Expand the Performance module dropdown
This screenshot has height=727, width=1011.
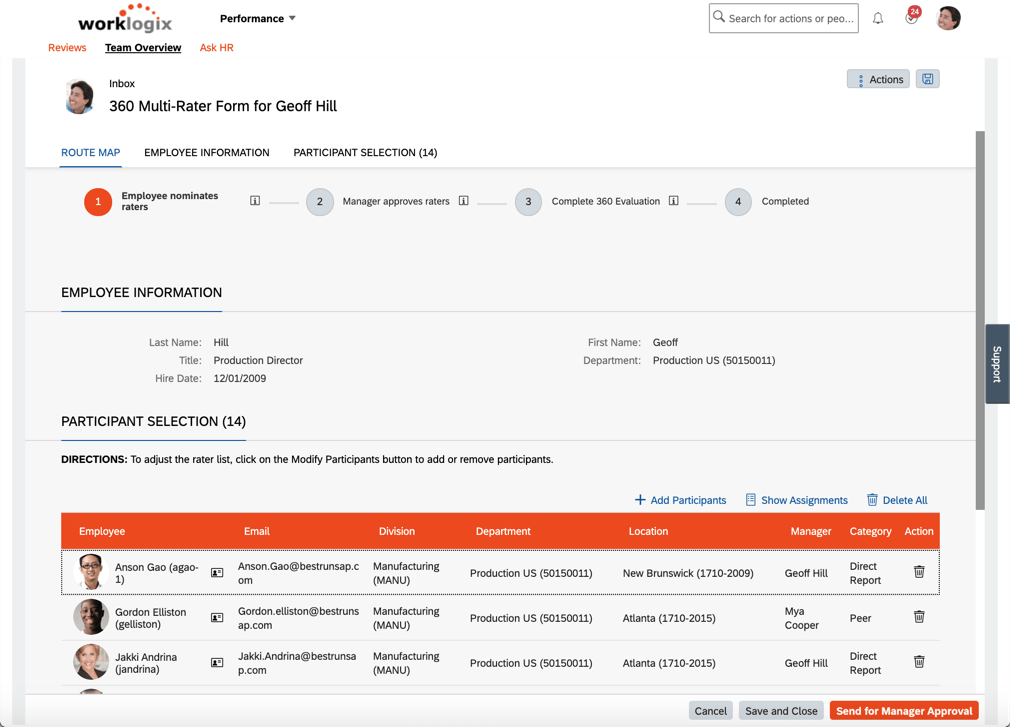tap(258, 18)
